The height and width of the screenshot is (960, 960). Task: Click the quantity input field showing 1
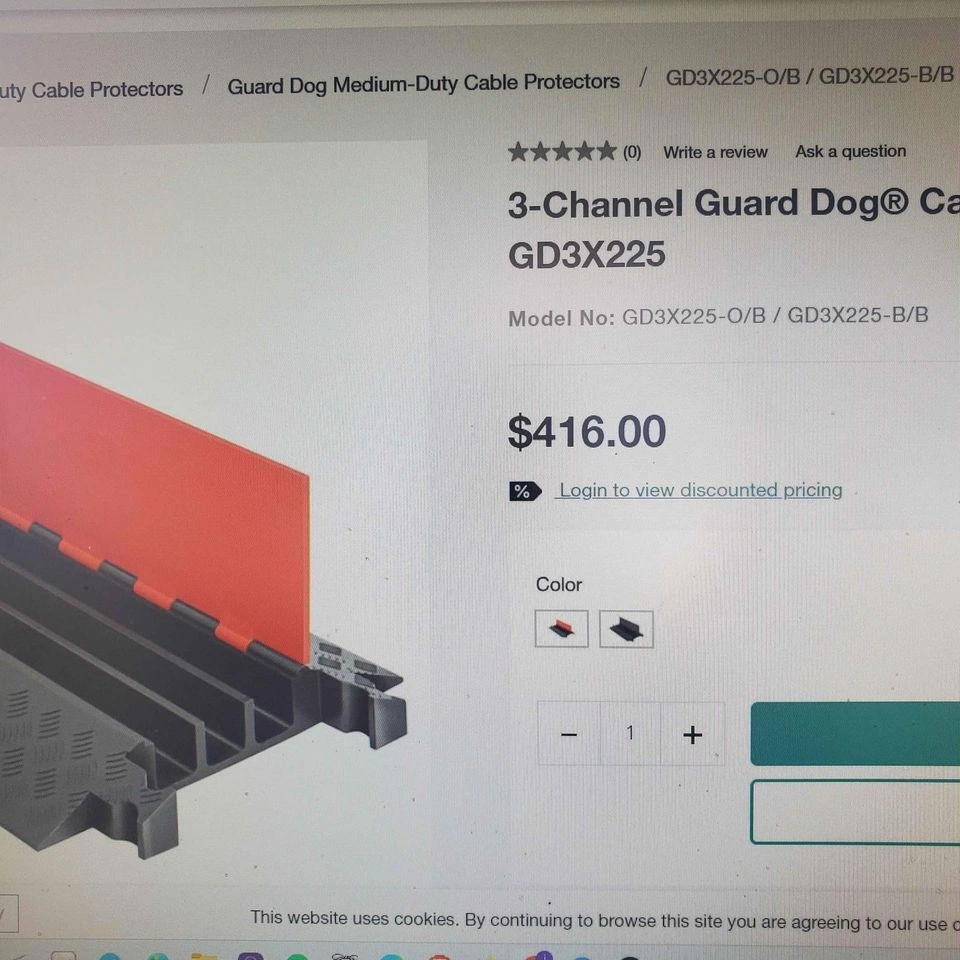[x=631, y=733]
